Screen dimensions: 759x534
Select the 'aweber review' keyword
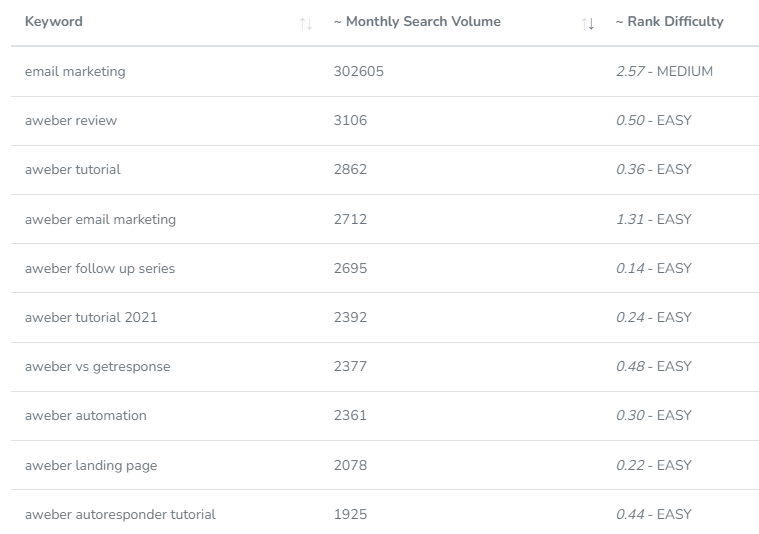[x=71, y=121]
